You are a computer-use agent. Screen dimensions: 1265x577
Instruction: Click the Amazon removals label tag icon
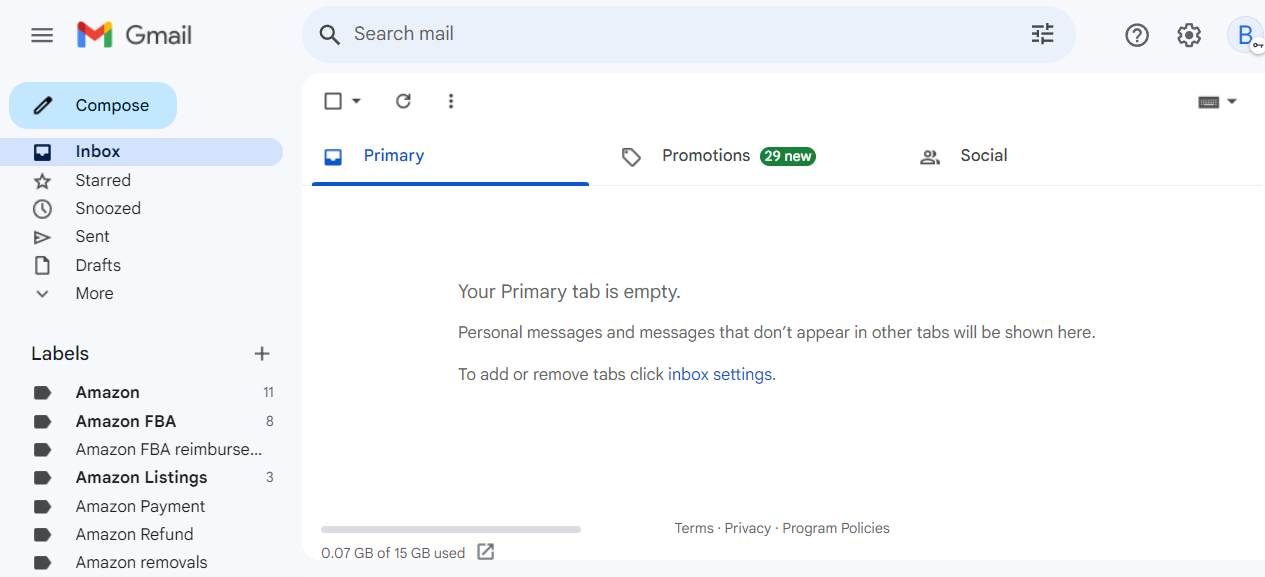click(42, 562)
